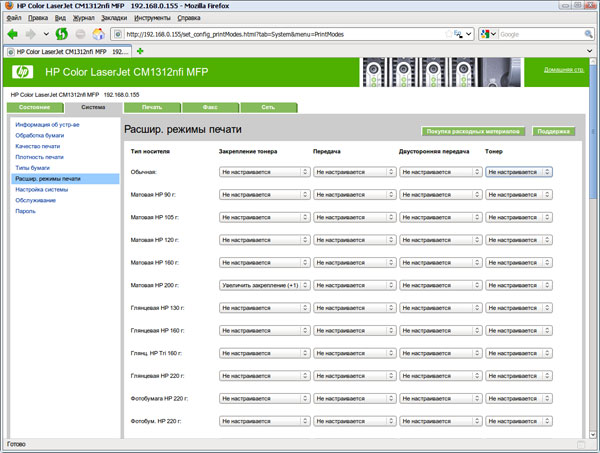Click the scrollbar up arrow
Image resolution: width=600 pixels, height=453 pixels.
pyautogui.click(x=593, y=61)
